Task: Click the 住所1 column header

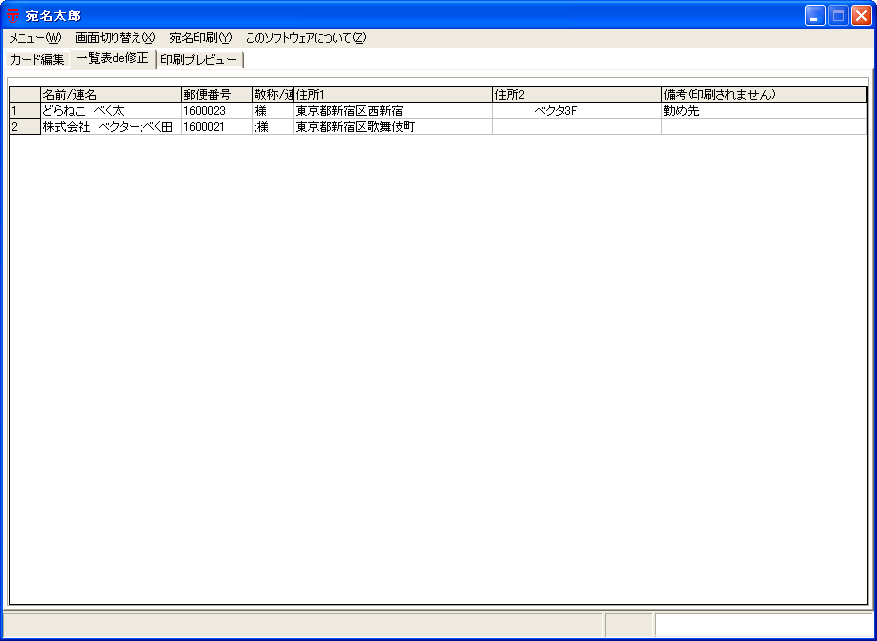Action: click(x=393, y=95)
